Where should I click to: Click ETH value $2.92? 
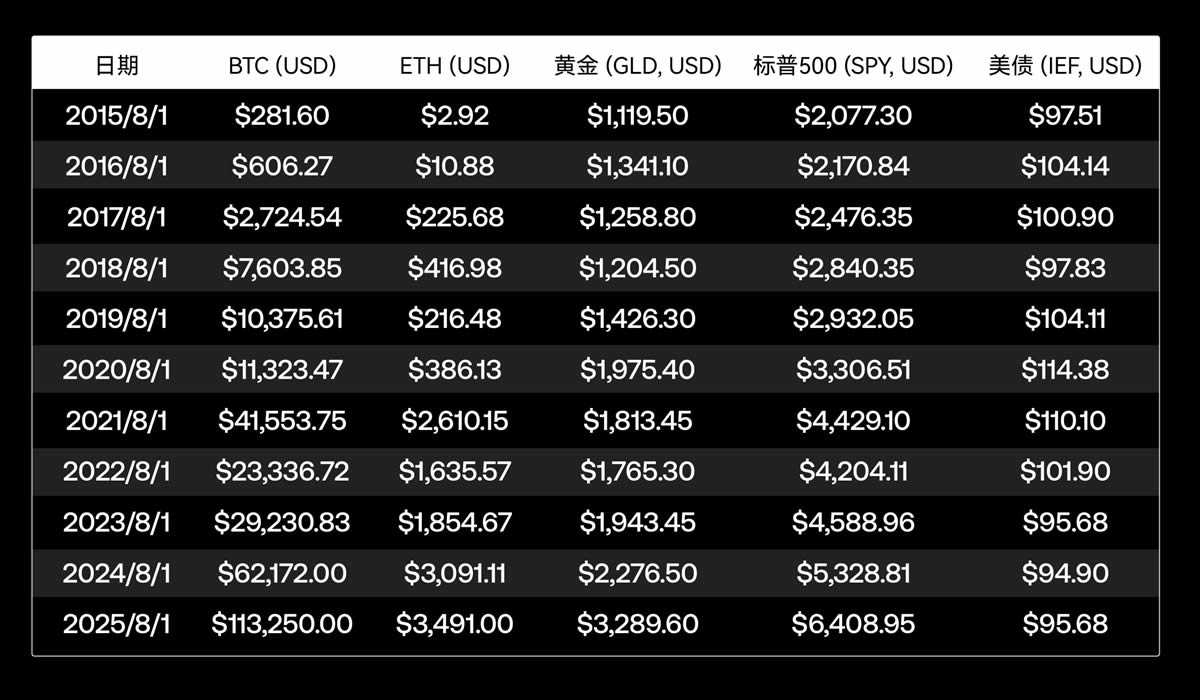[x=455, y=116]
